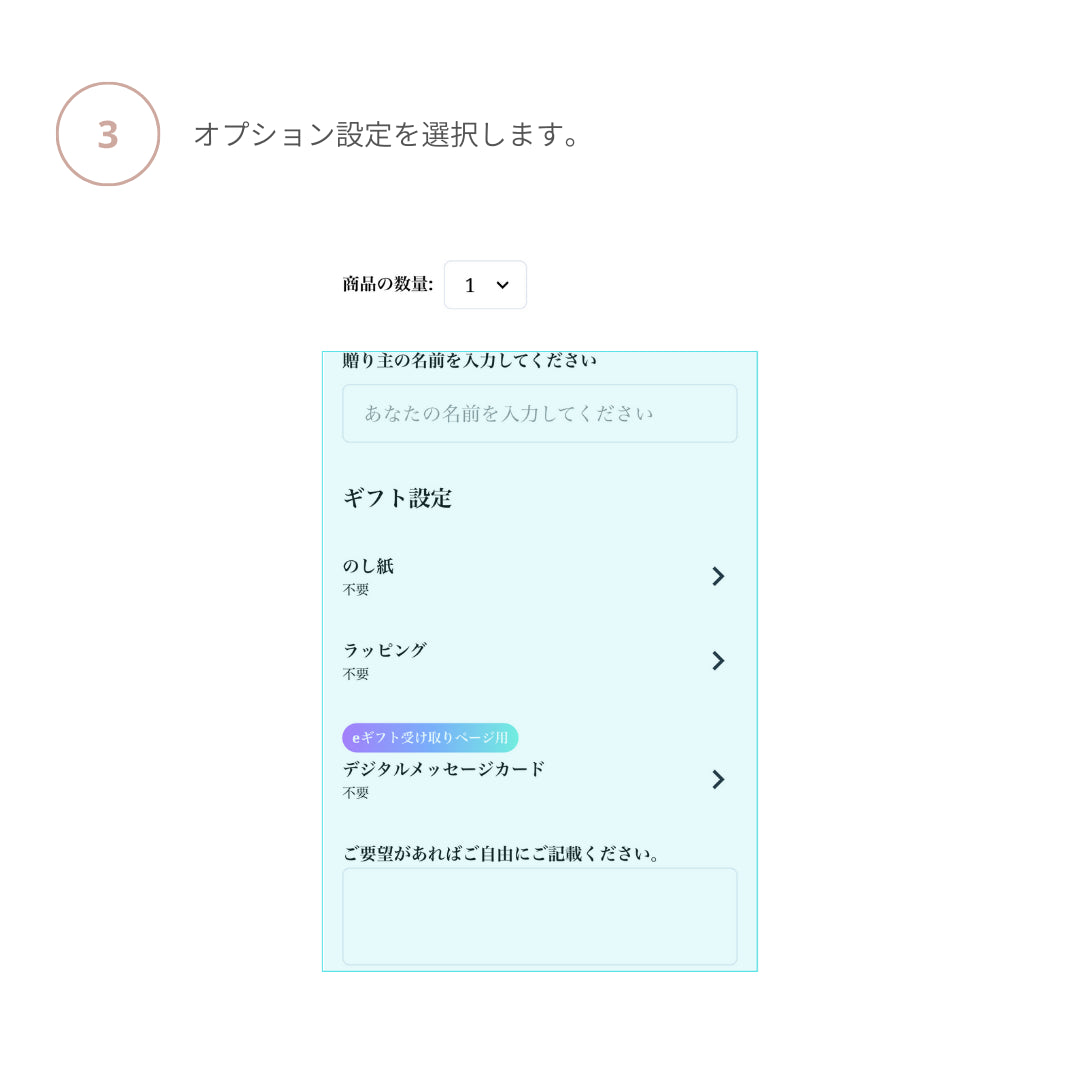Image resolution: width=1080 pixels, height=1080 pixels.
Task: Focus the ご要望 request text area
Action: 539,916
